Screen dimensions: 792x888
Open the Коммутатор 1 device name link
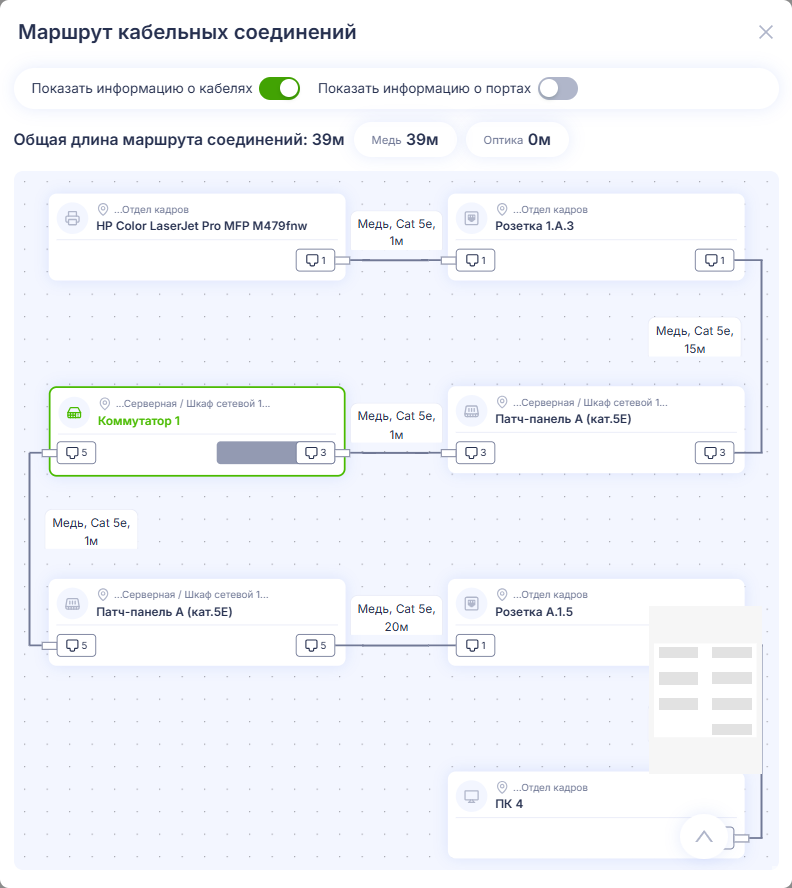tap(139, 421)
